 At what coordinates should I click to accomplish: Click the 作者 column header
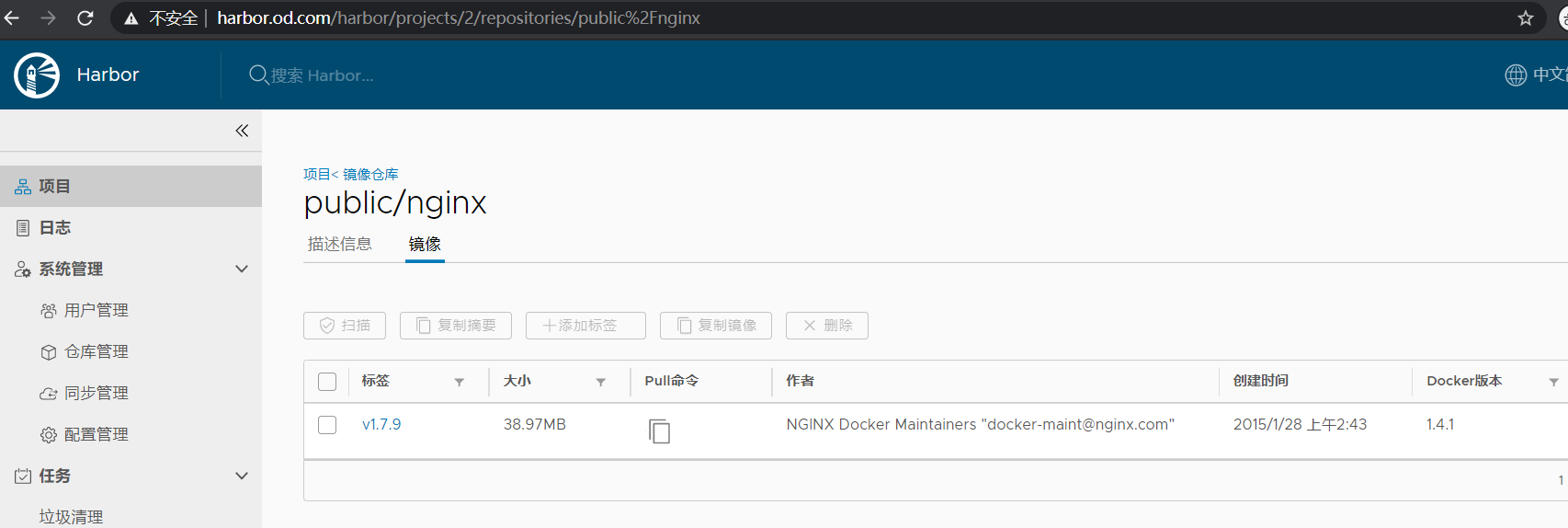[800, 381]
